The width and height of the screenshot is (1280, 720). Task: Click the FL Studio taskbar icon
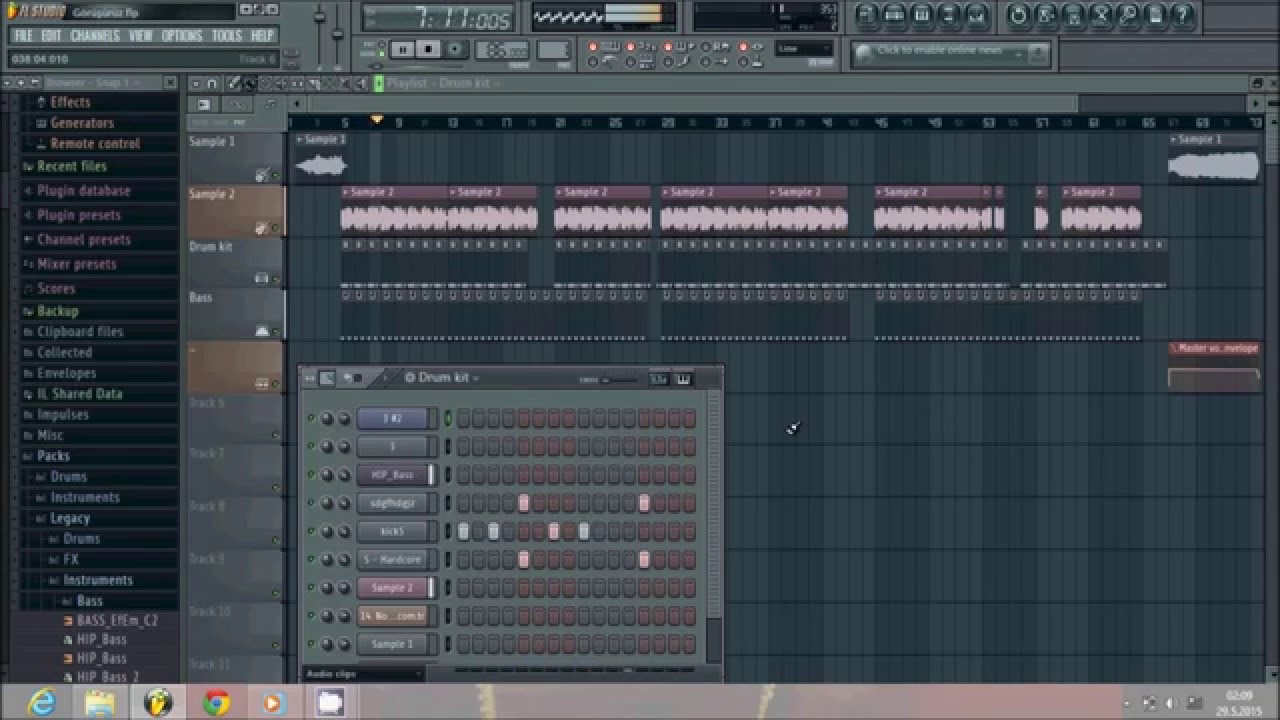click(x=158, y=703)
